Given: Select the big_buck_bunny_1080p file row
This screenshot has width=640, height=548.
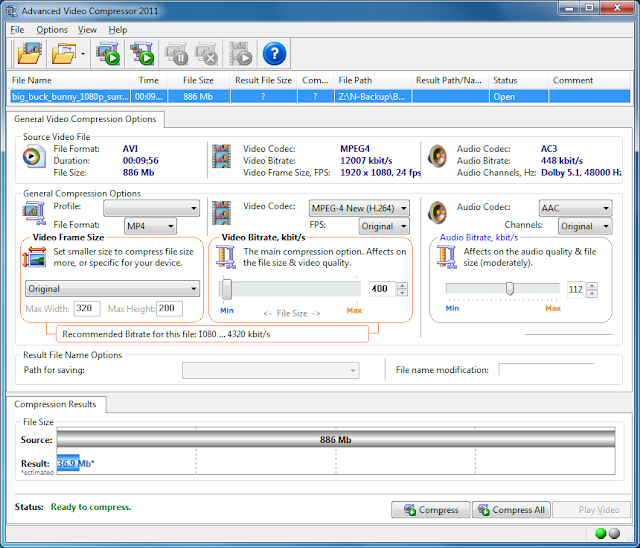Looking at the screenshot, I should click(x=320, y=97).
